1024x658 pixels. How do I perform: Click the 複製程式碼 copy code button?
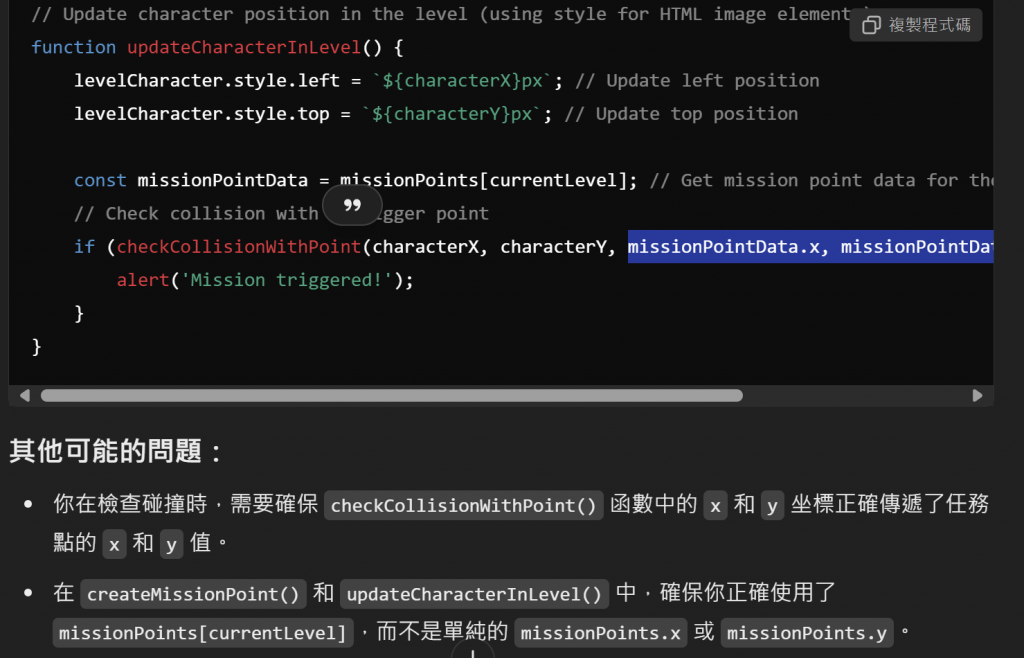pos(916,25)
